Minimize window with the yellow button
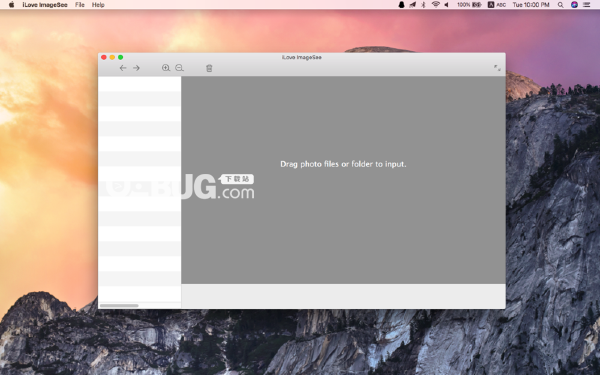This screenshot has height=375, width=600. point(112,57)
